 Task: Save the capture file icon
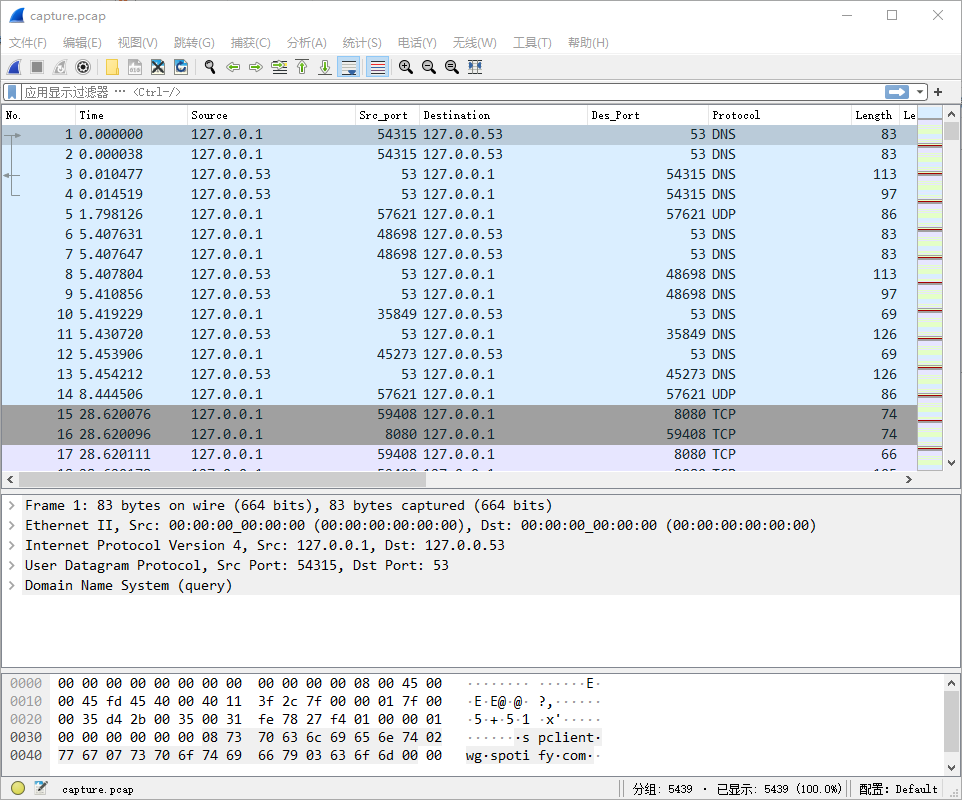pyautogui.click(x=135, y=67)
